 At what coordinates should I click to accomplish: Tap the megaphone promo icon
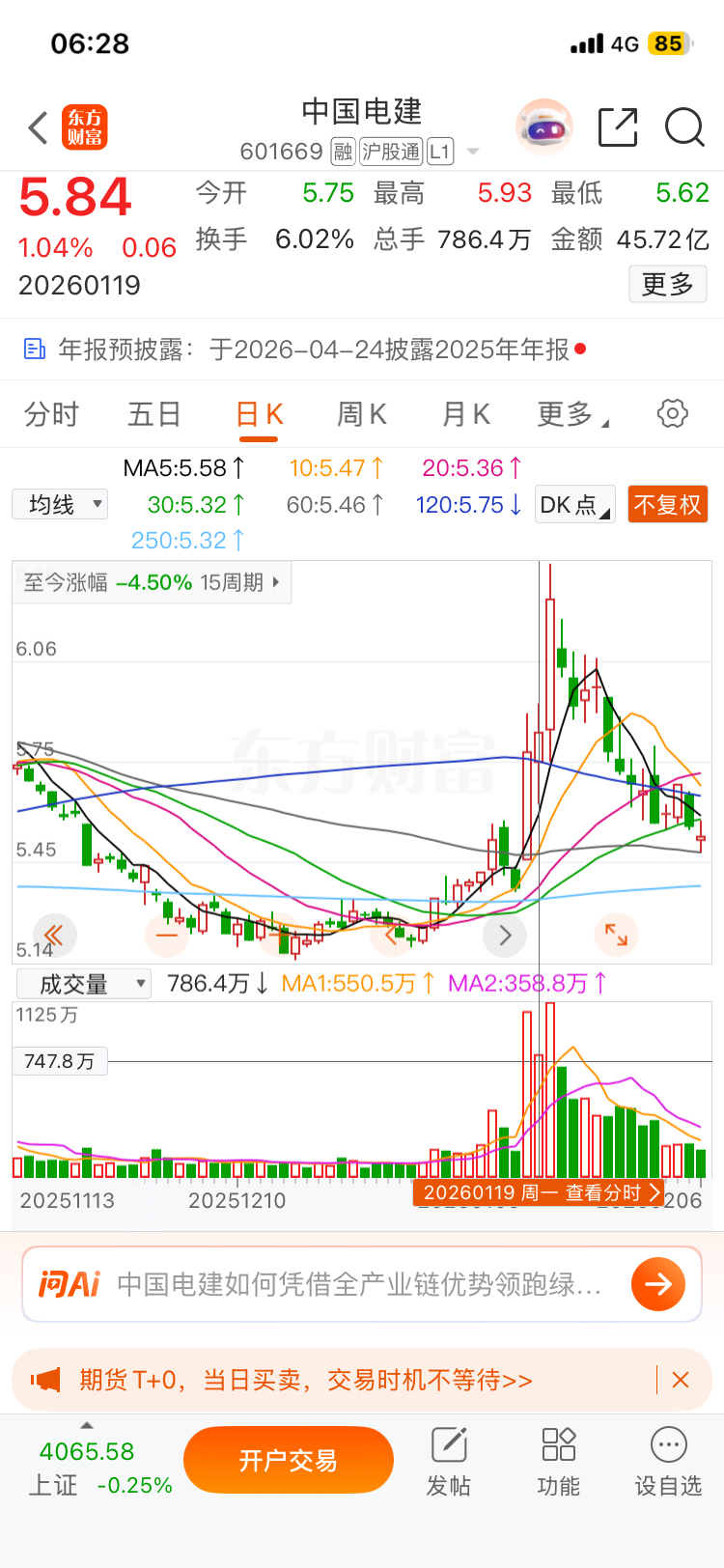click(x=45, y=1380)
